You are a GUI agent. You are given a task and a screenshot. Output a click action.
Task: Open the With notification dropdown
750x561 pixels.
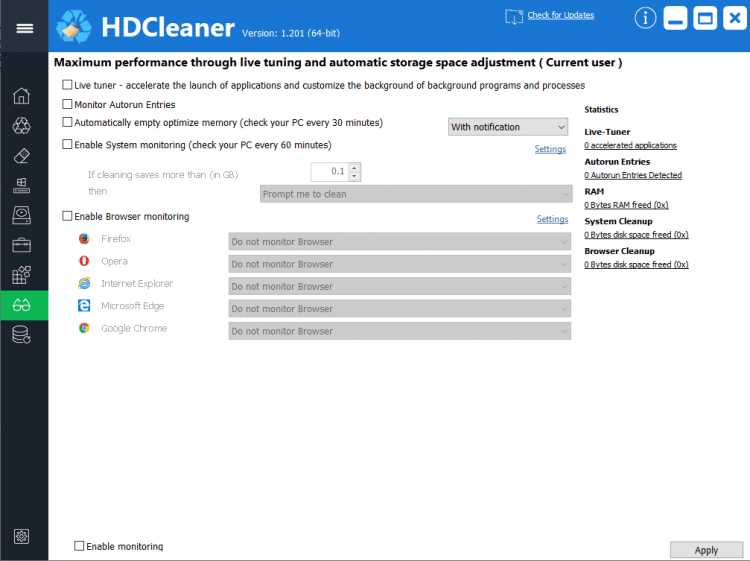pos(508,127)
